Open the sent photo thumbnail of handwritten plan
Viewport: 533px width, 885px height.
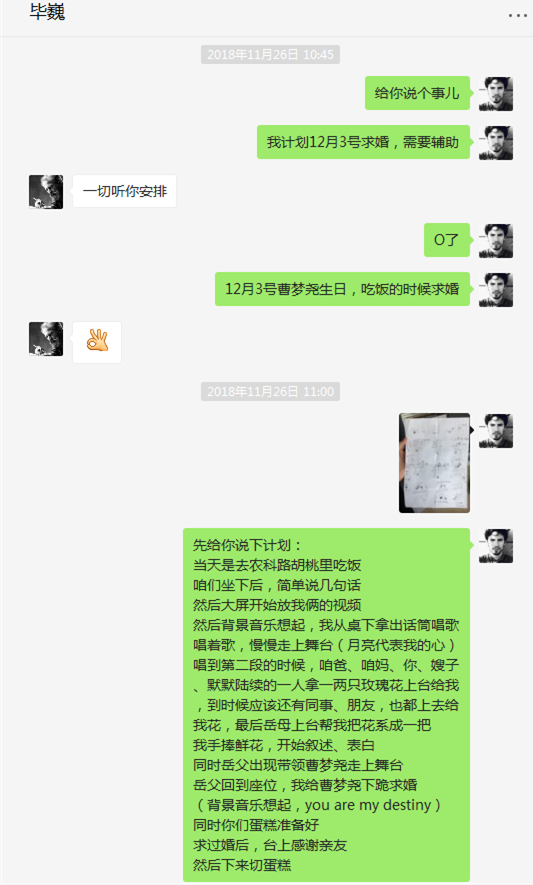(434, 463)
